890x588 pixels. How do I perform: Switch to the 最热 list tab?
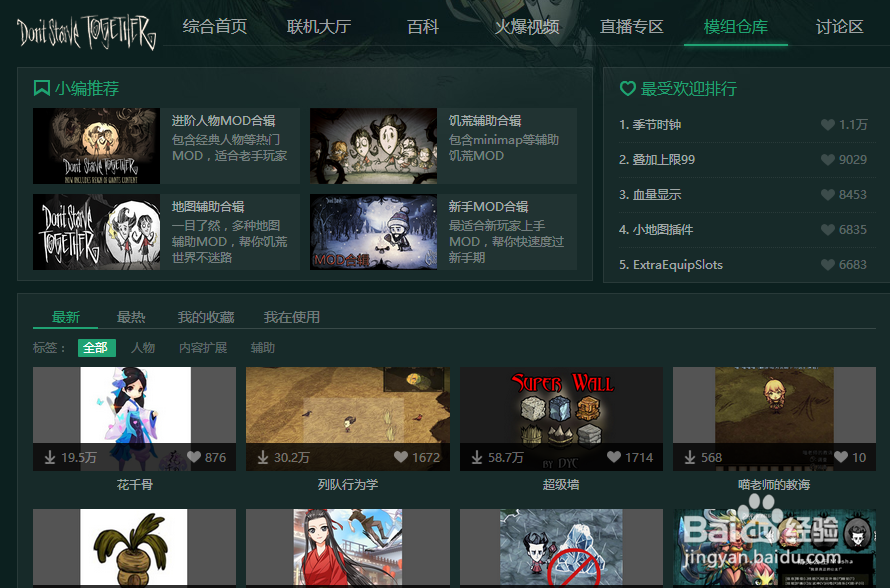[x=131, y=317]
